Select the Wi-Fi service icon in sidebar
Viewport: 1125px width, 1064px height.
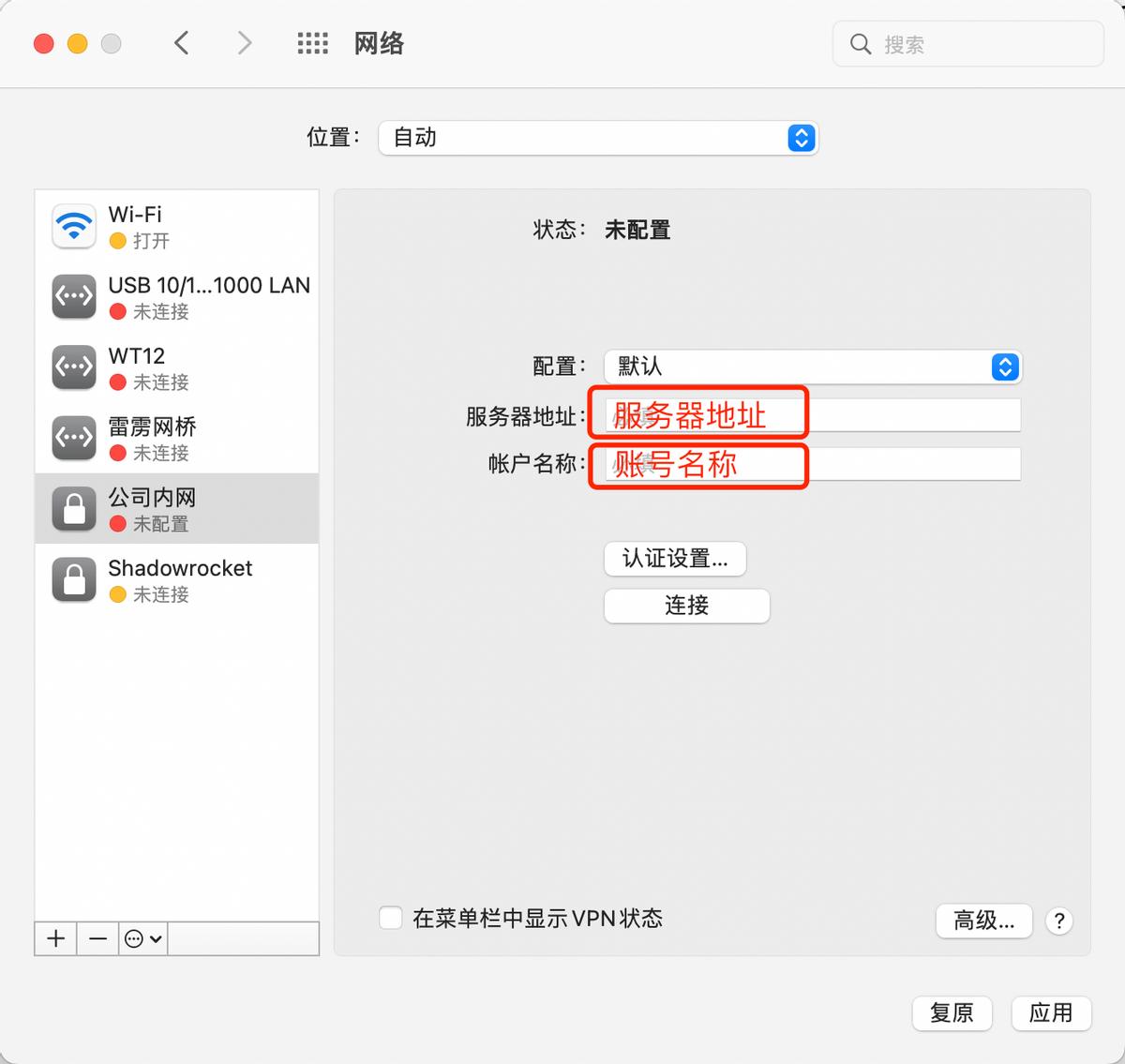tap(73, 225)
